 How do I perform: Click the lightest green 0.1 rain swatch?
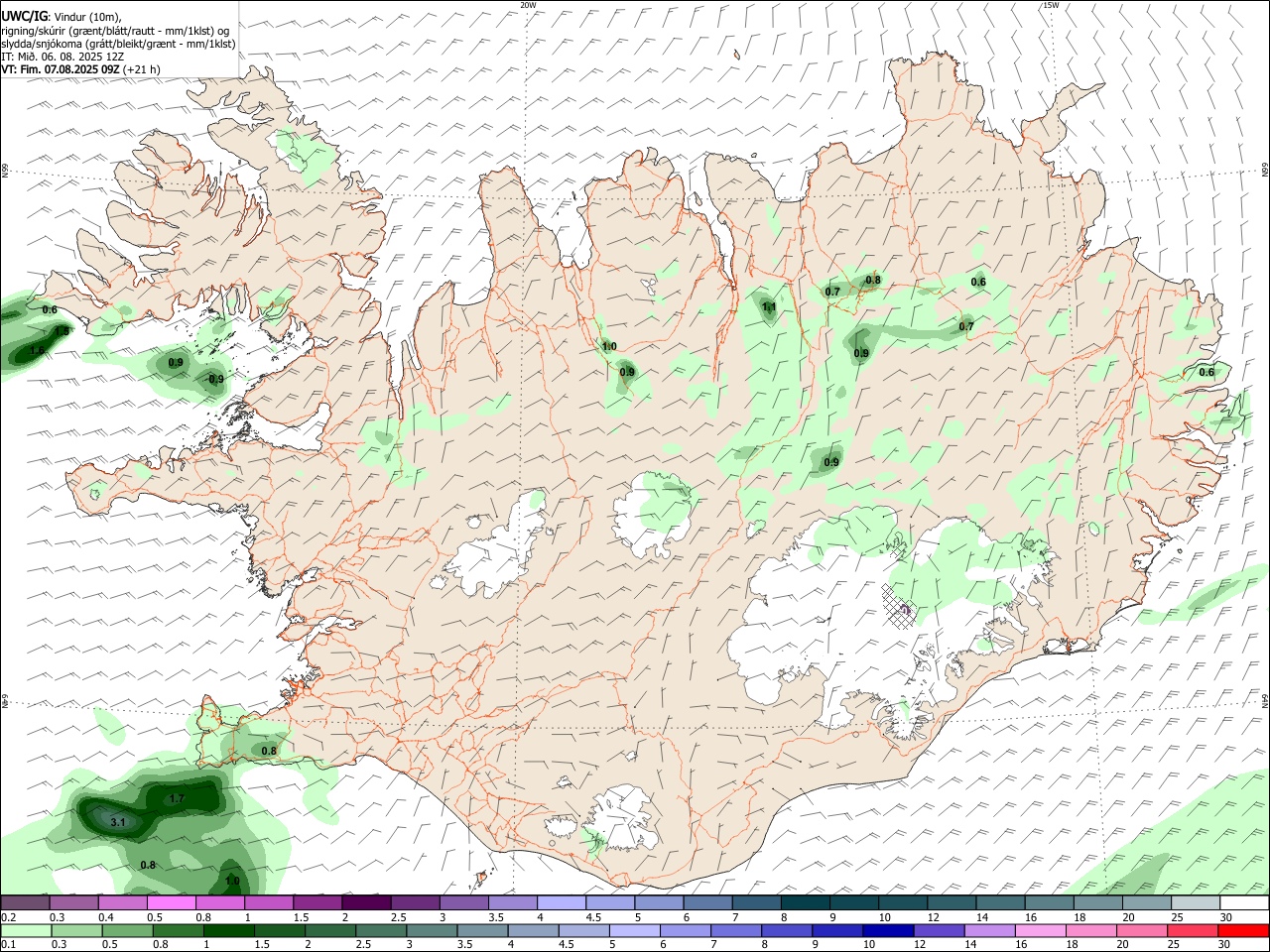25,931
